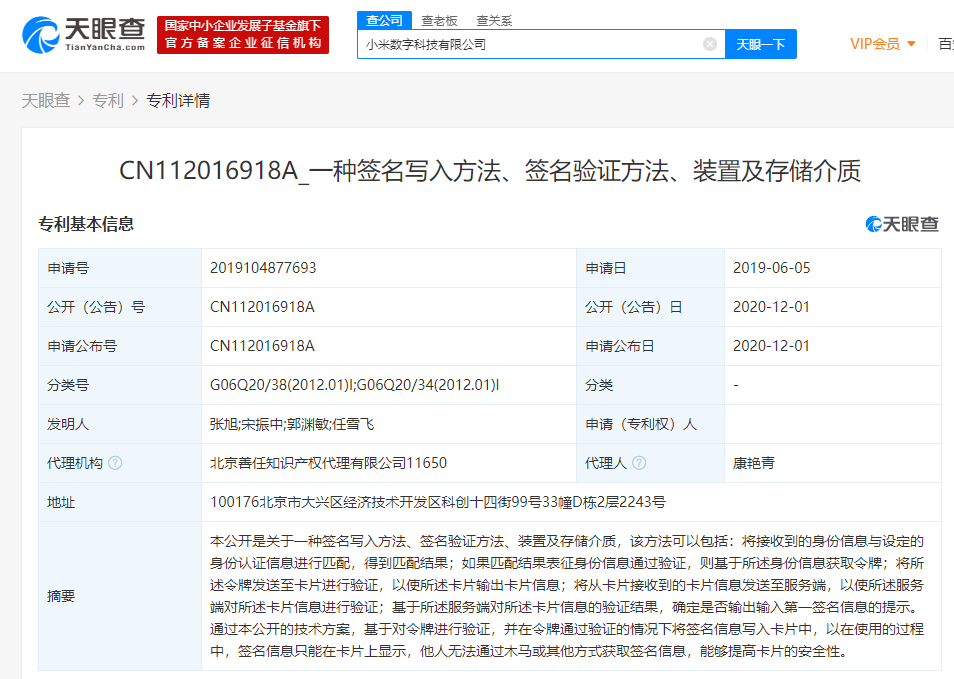
Task: Click the agent name 康艳青
Action: click(753, 463)
